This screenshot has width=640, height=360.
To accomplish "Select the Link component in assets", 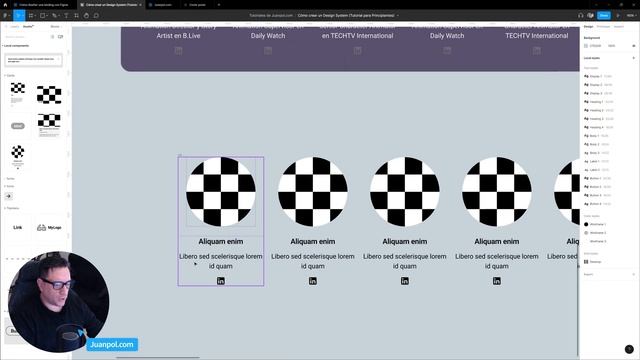I will point(18,227).
